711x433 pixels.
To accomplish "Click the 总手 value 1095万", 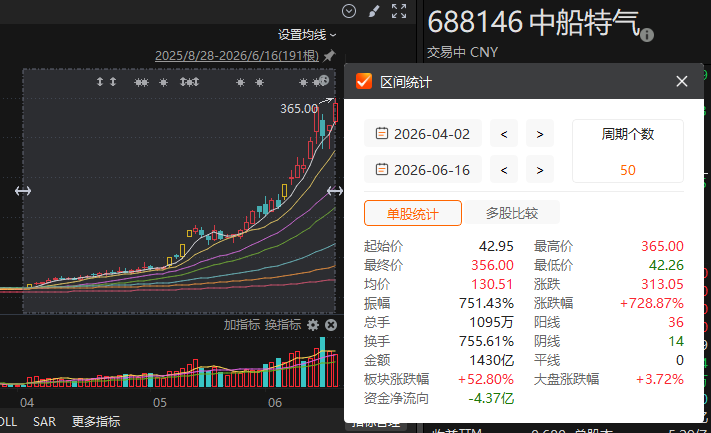I will pyautogui.click(x=491, y=322).
